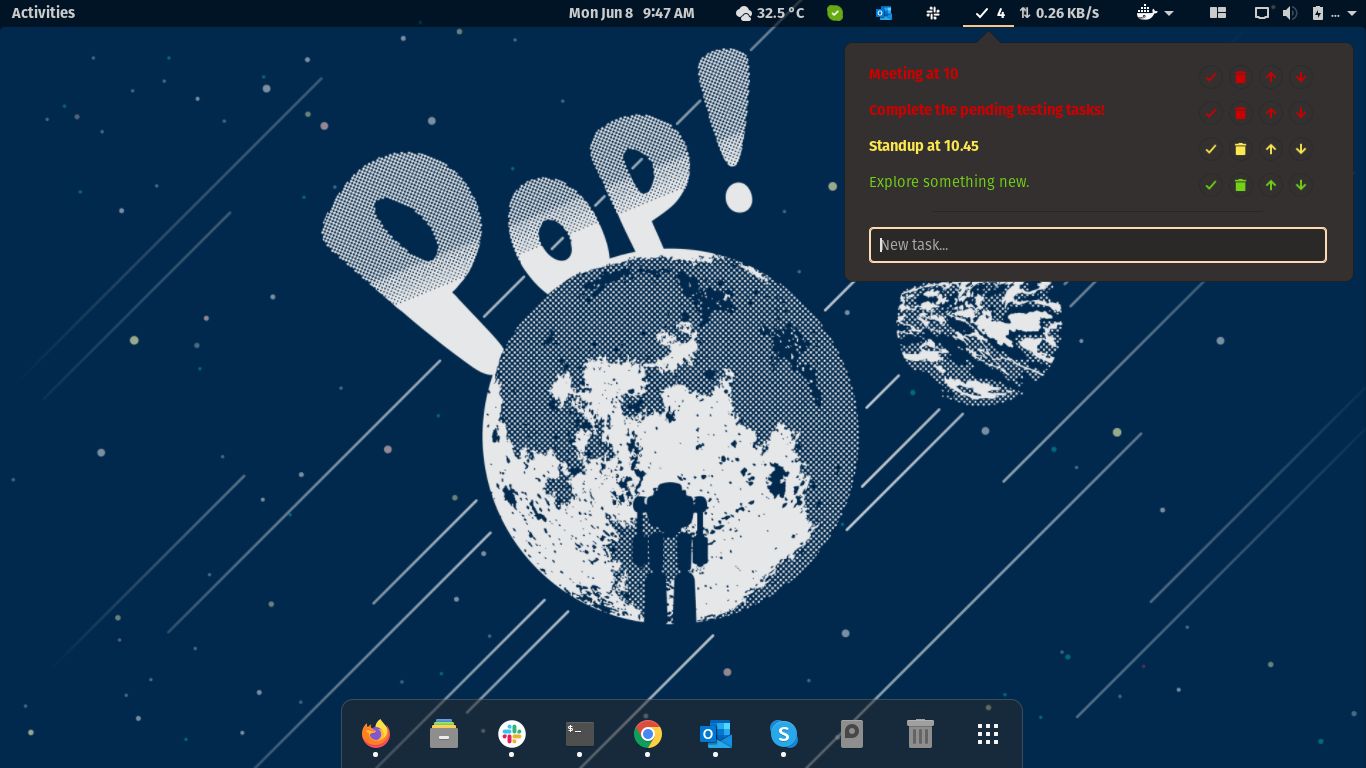
Task: Open the Activities menu
Action: pyautogui.click(x=43, y=13)
